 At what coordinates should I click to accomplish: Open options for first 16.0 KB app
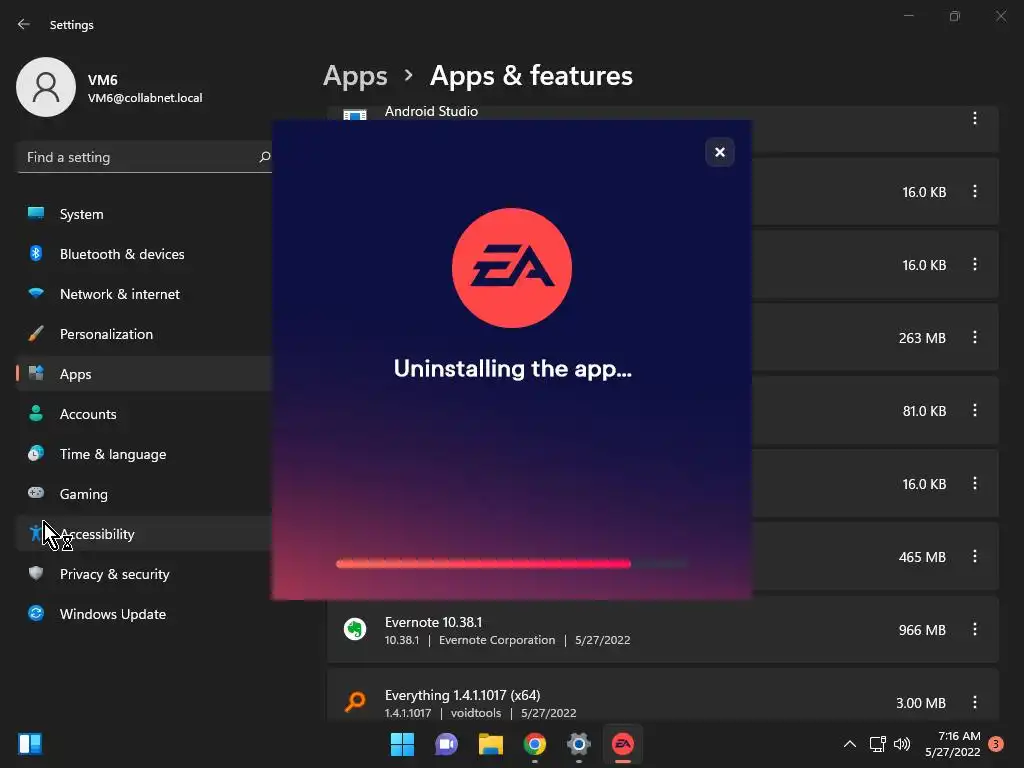(974, 191)
